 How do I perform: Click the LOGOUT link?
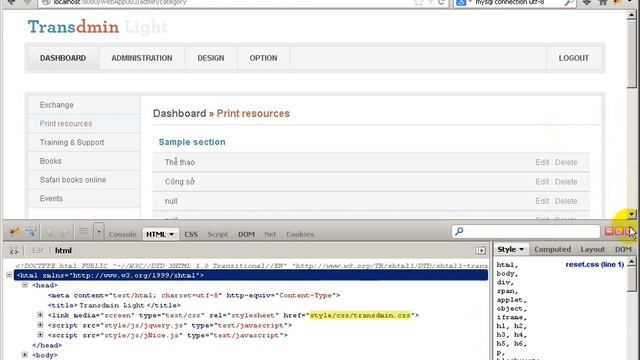(x=573, y=58)
